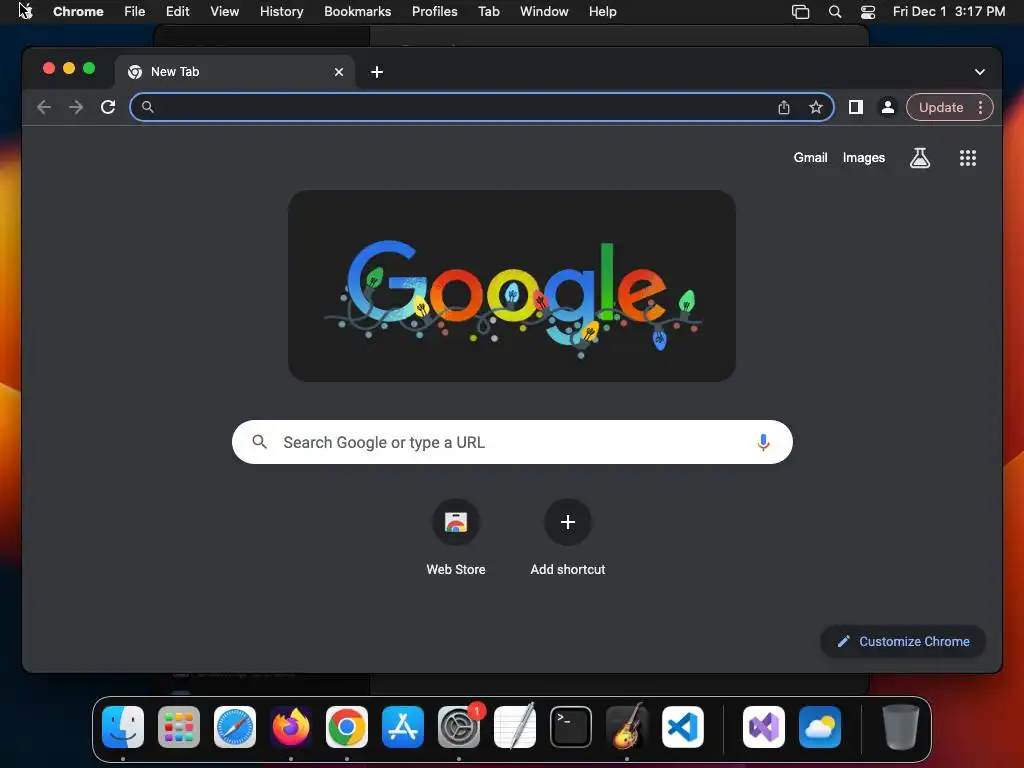Open the Trash in the Dock
This screenshot has width=1024, height=768.
tap(901, 727)
